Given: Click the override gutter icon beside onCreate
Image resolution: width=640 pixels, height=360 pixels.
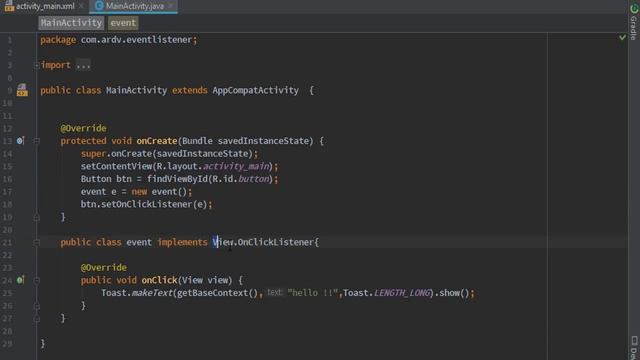Looking at the screenshot, I should tap(20, 141).
